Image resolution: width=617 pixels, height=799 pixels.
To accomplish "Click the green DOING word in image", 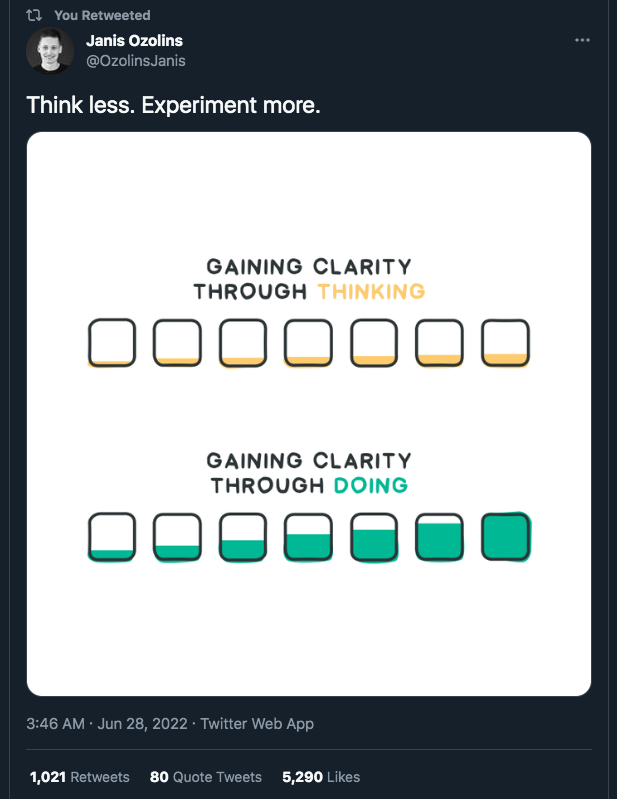I will pyautogui.click(x=371, y=486).
